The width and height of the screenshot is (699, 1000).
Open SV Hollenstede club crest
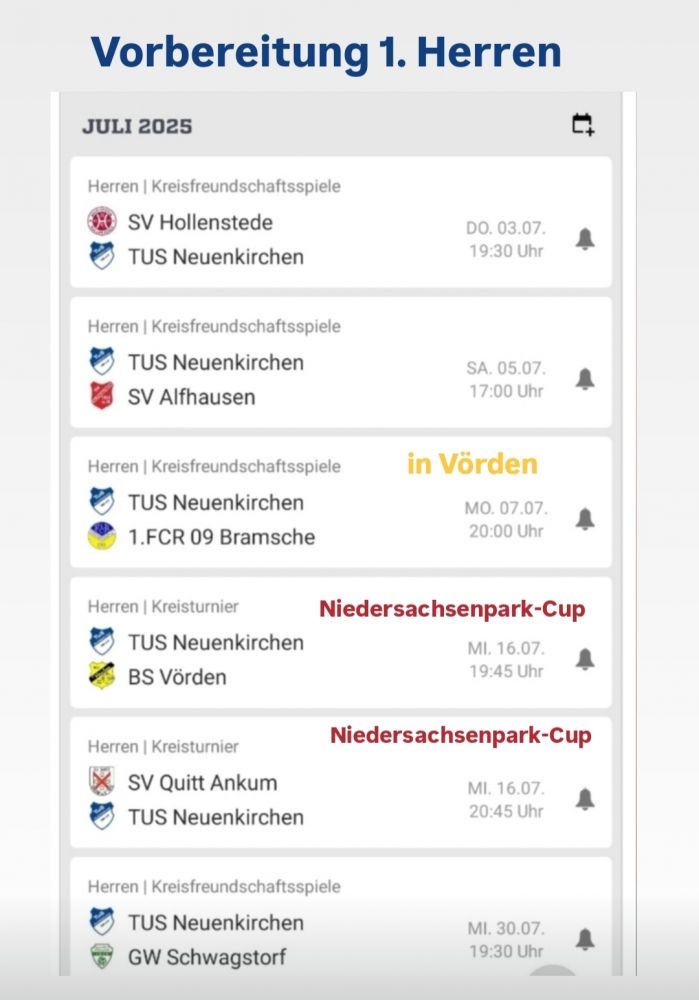[102, 222]
